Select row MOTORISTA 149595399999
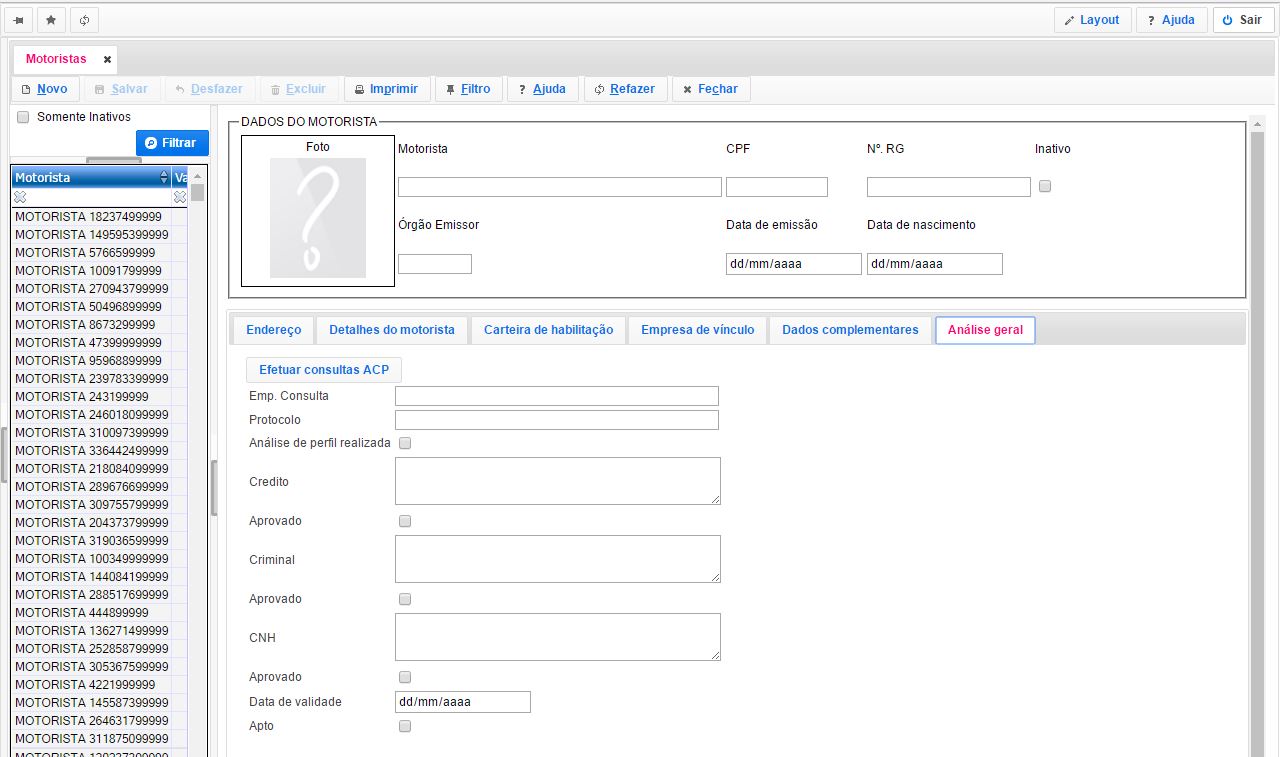This screenshot has height=757, width=1280. coord(99,235)
